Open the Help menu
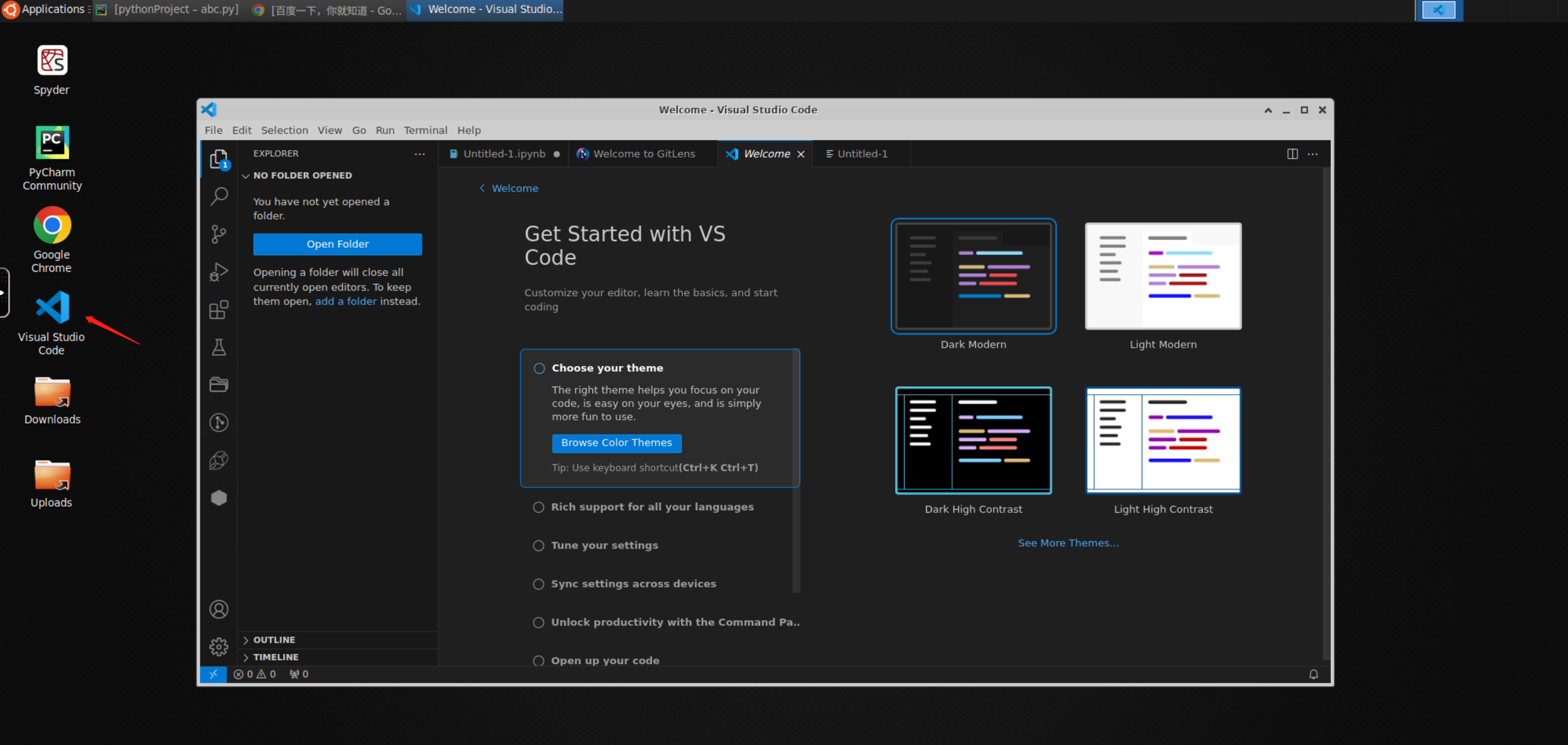Viewport: 1568px width, 745px height. 469,130
